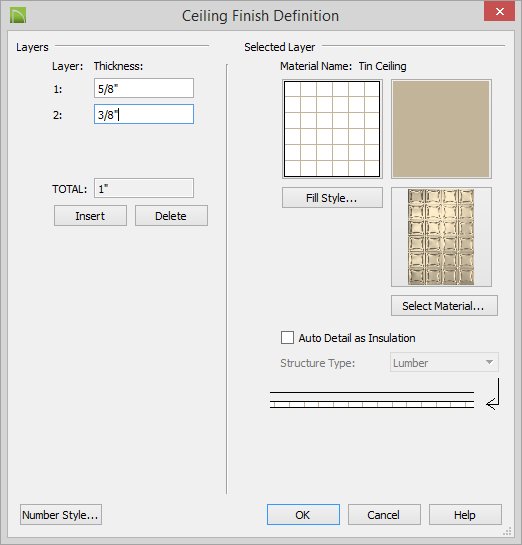Click the grid fill pattern preview

(332, 129)
